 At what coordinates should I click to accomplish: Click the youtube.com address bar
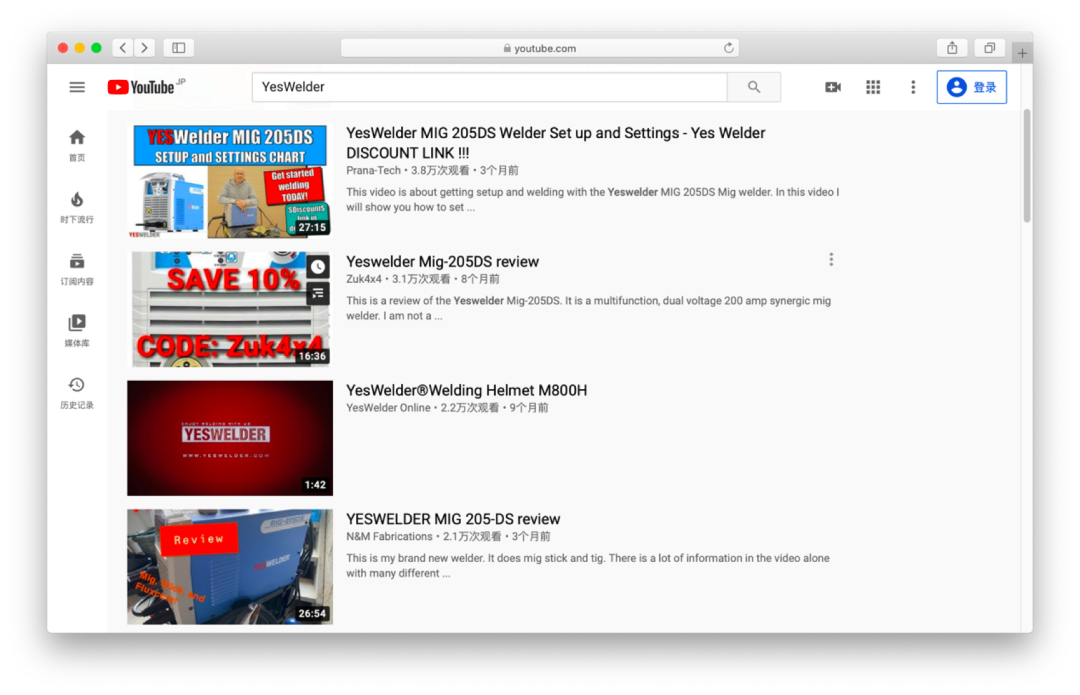(540, 48)
